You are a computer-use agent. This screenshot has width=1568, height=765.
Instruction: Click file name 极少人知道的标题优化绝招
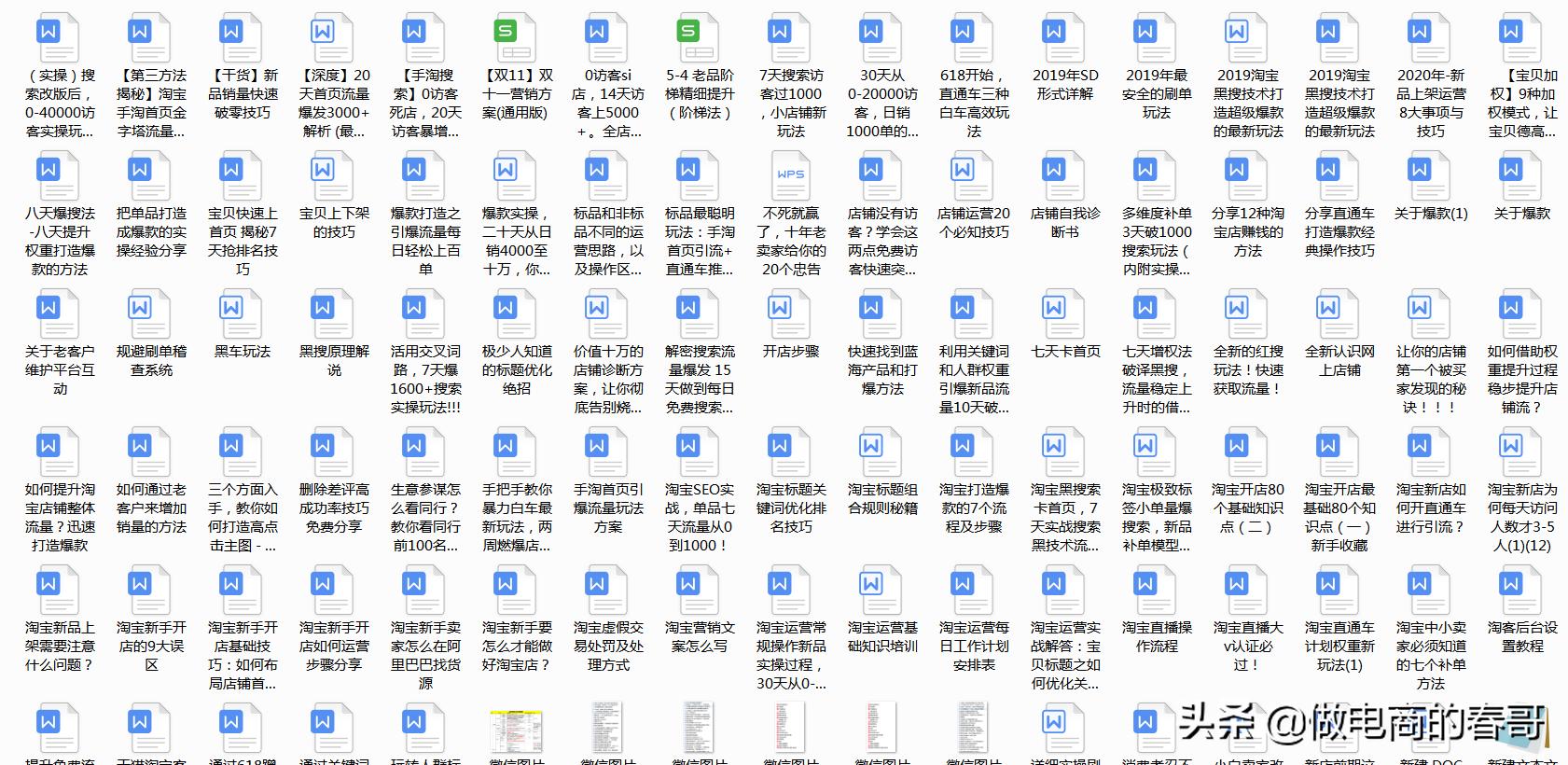517,370
